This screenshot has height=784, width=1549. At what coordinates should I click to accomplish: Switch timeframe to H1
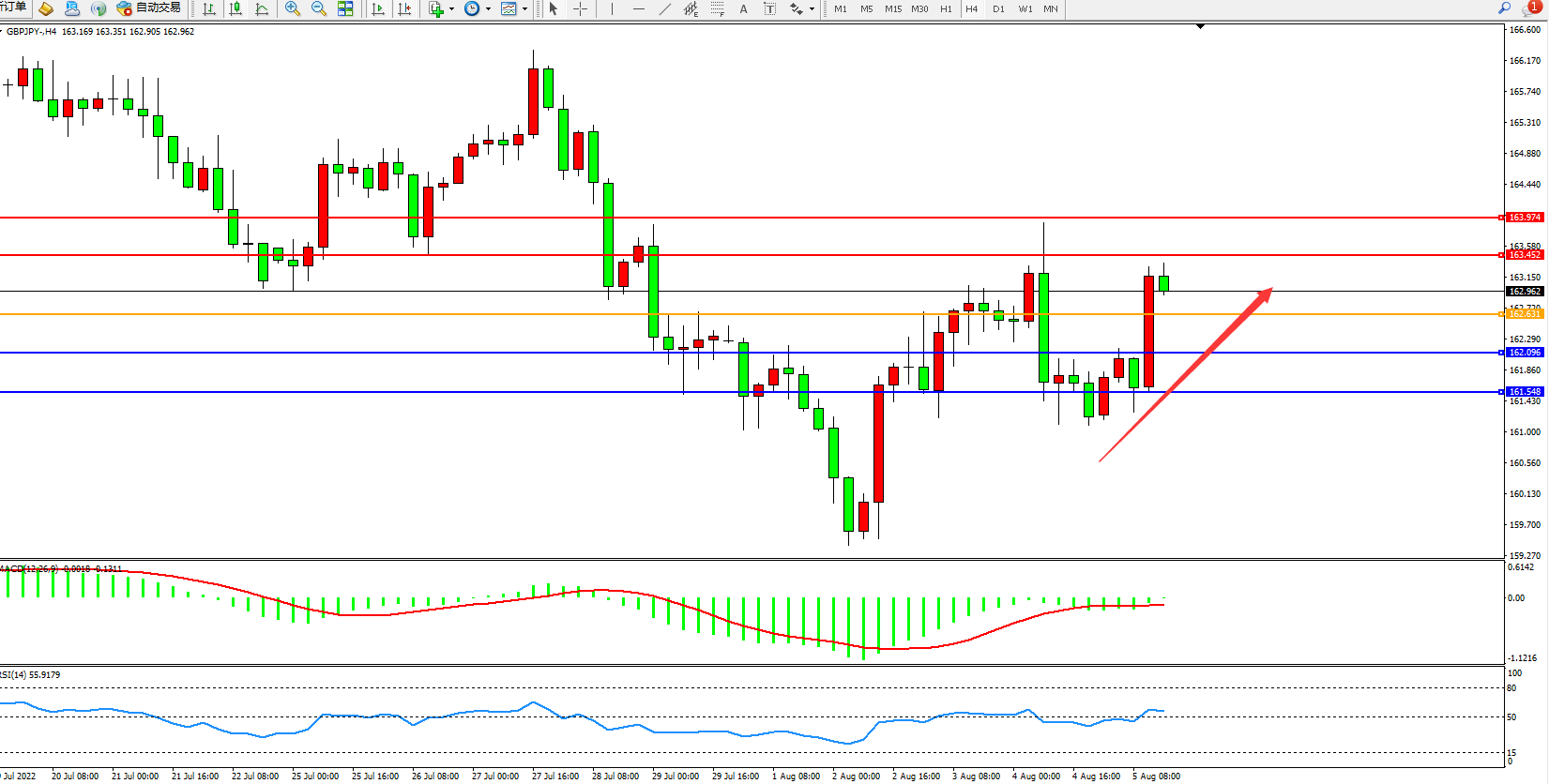(946, 8)
